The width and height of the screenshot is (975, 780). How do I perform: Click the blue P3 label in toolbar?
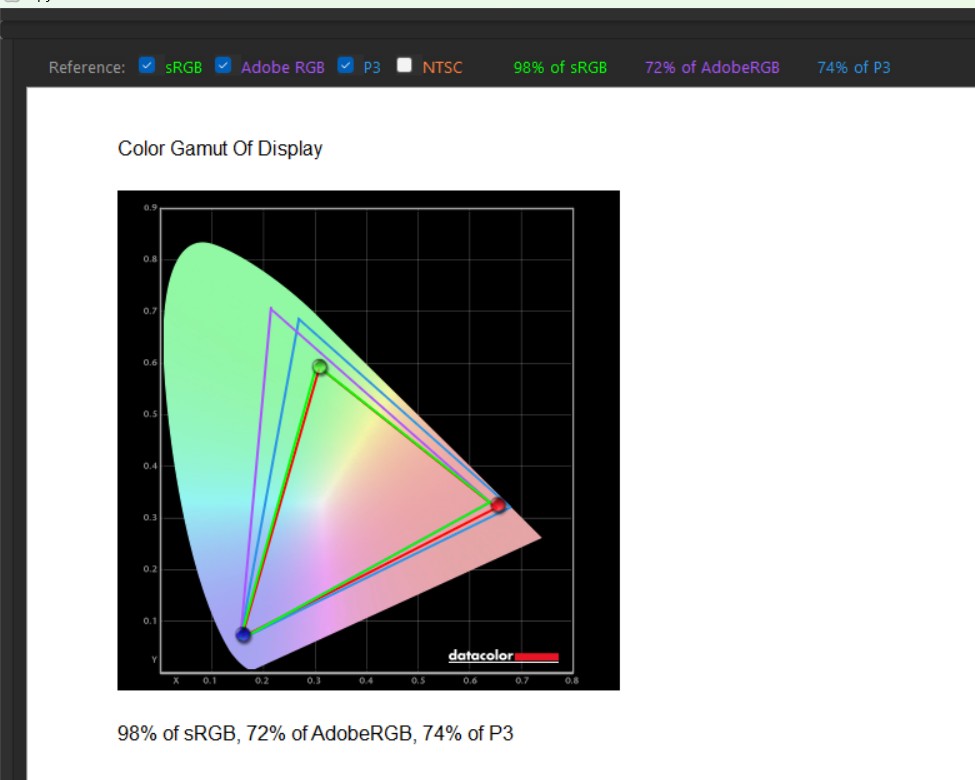click(x=371, y=68)
